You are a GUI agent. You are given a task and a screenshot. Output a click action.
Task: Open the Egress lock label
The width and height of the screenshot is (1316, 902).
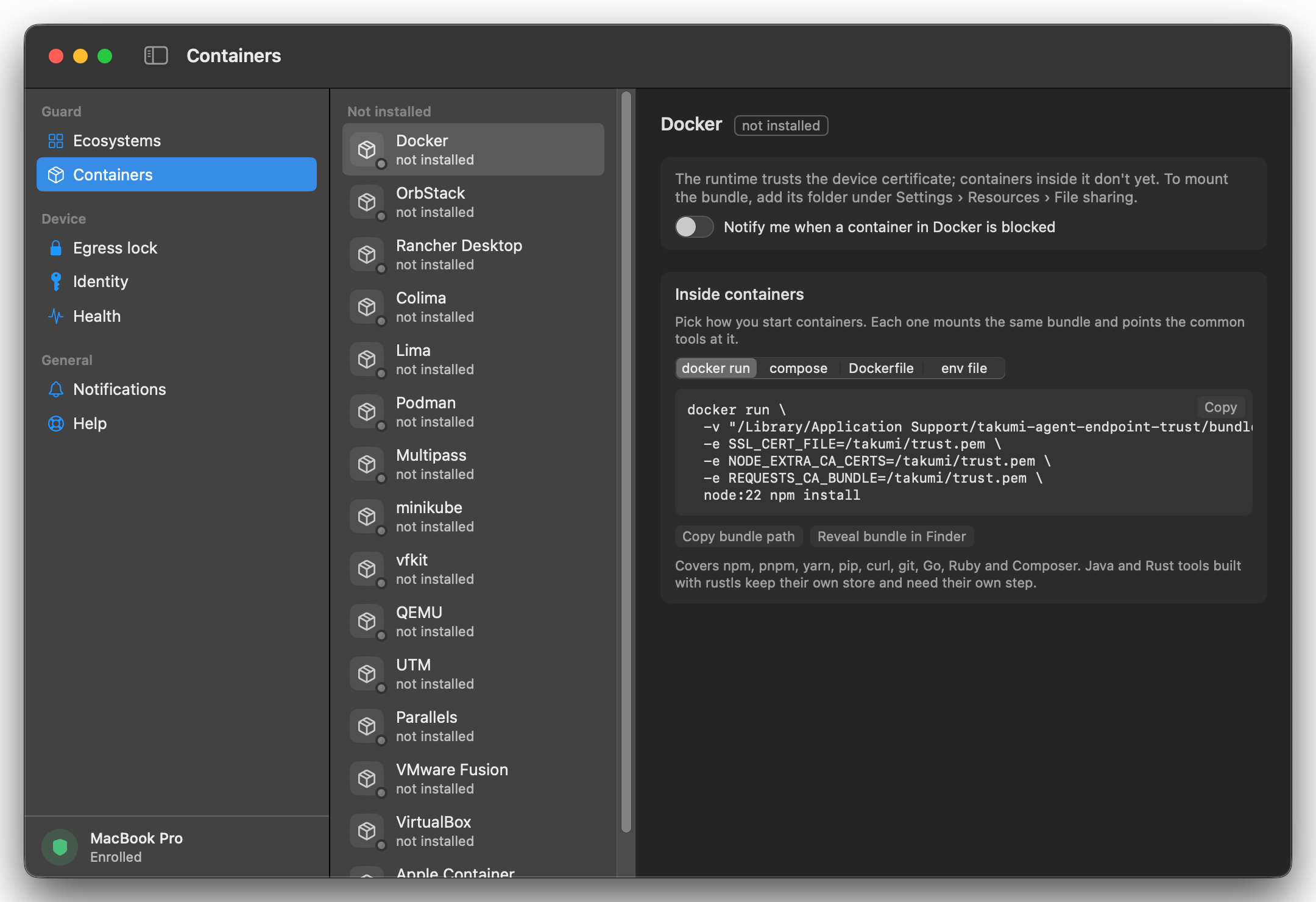pos(115,248)
